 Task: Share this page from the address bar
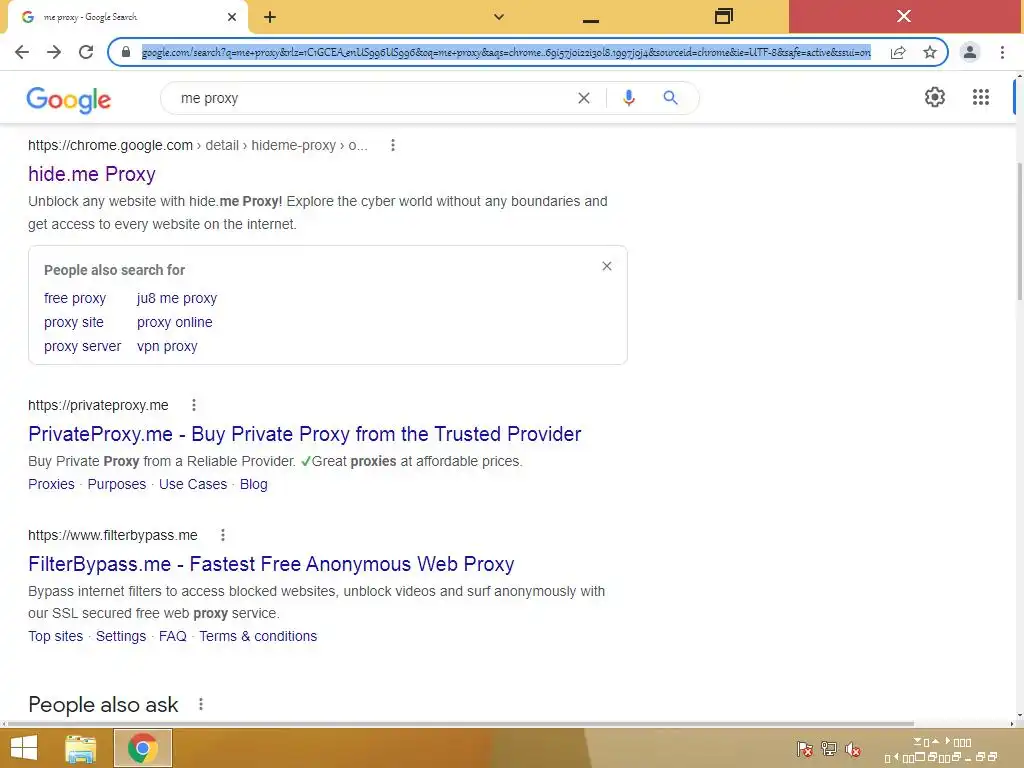(x=898, y=52)
